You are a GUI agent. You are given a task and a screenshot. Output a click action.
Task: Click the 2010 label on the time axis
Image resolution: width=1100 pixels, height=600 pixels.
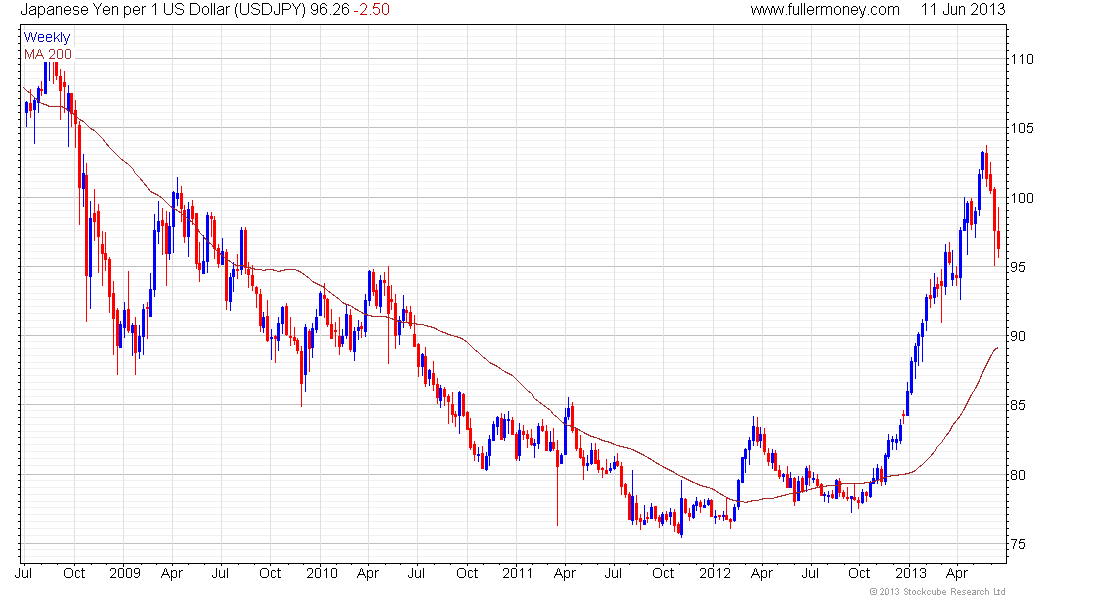tap(322, 573)
